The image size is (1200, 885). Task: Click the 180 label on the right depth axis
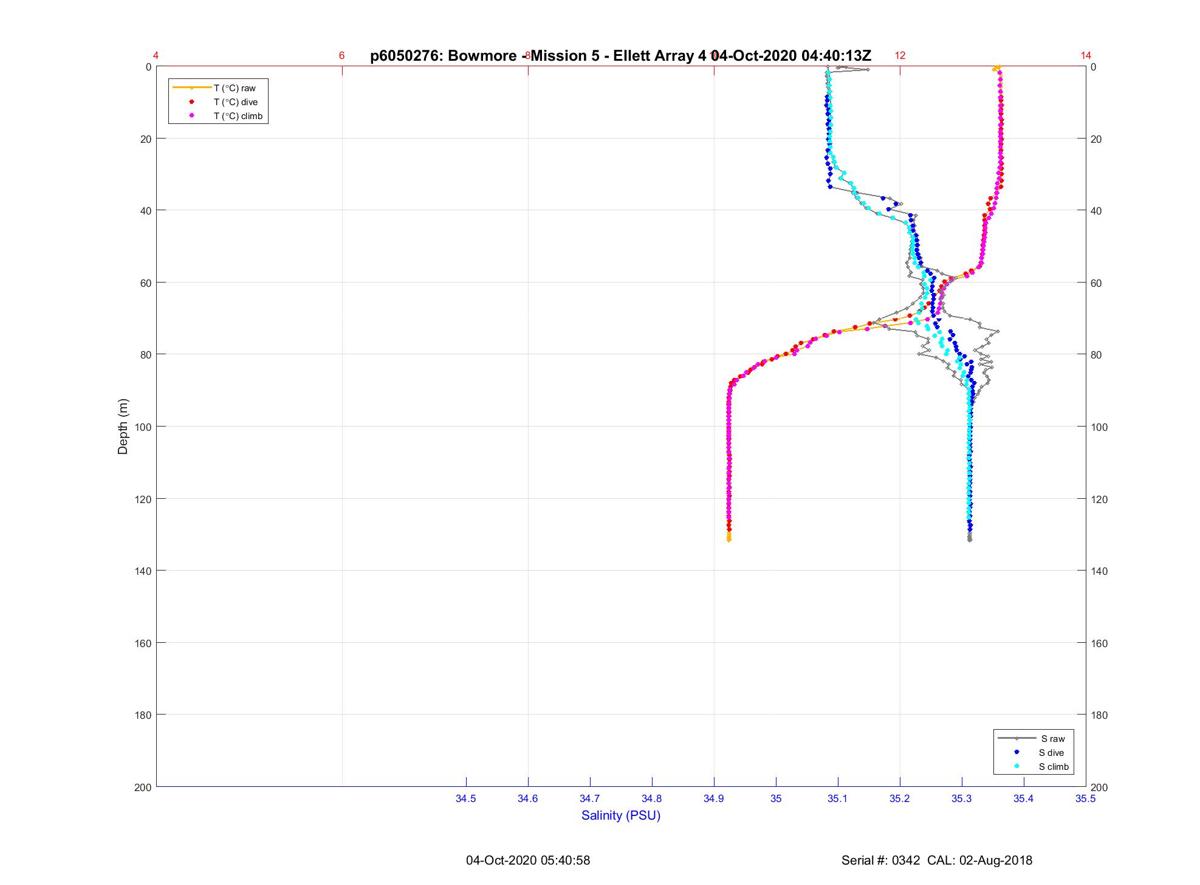tap(1100, 715)
